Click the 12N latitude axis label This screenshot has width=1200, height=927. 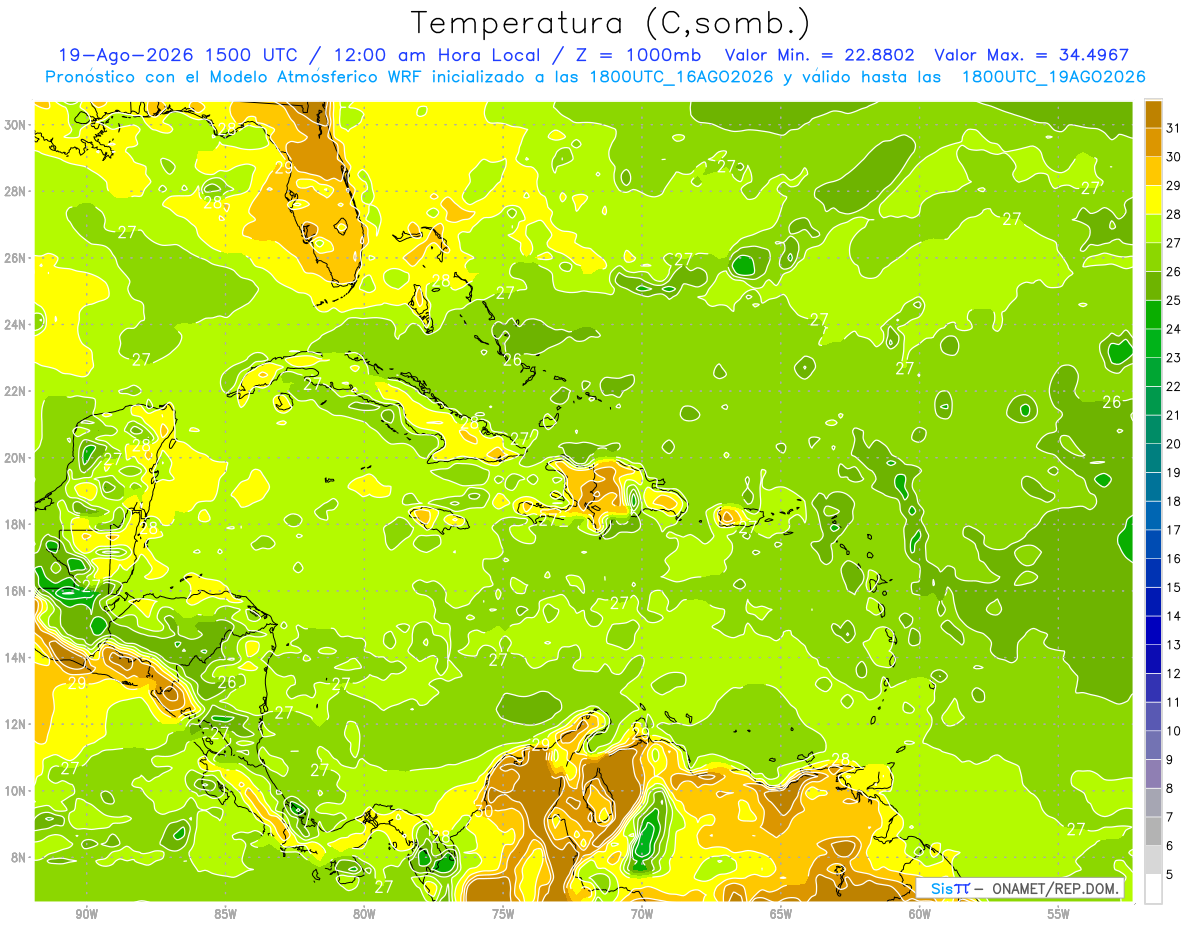click(16, 724)
